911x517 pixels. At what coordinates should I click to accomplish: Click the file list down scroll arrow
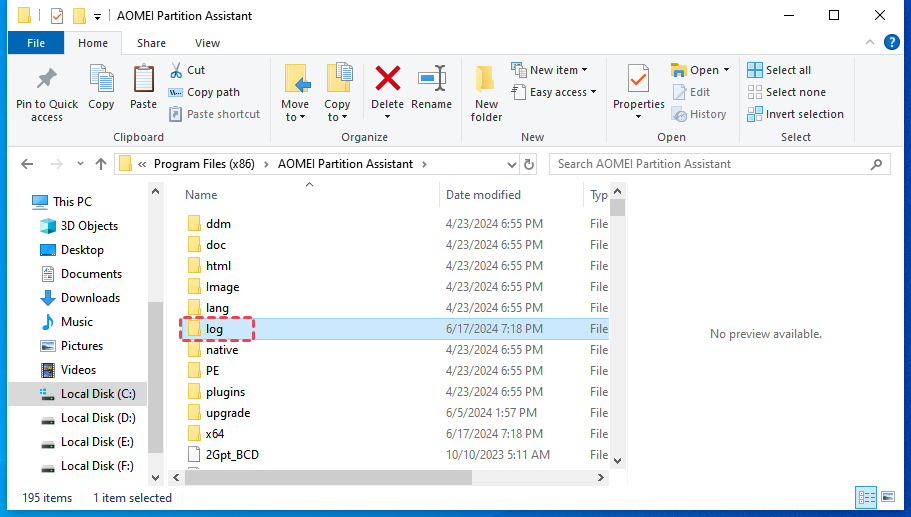618,461
